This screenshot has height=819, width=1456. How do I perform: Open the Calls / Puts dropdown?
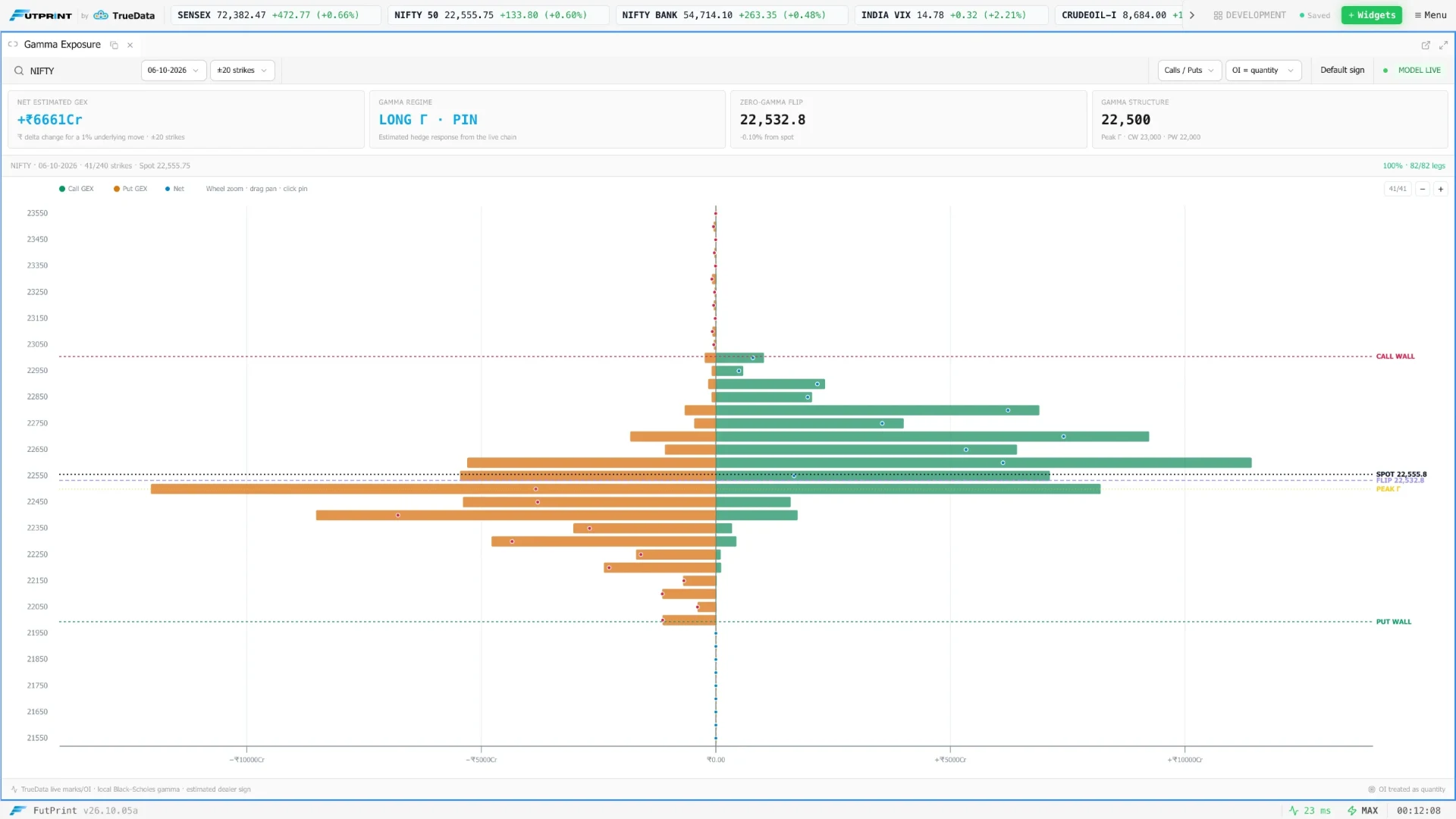(x=1190, y=71)
